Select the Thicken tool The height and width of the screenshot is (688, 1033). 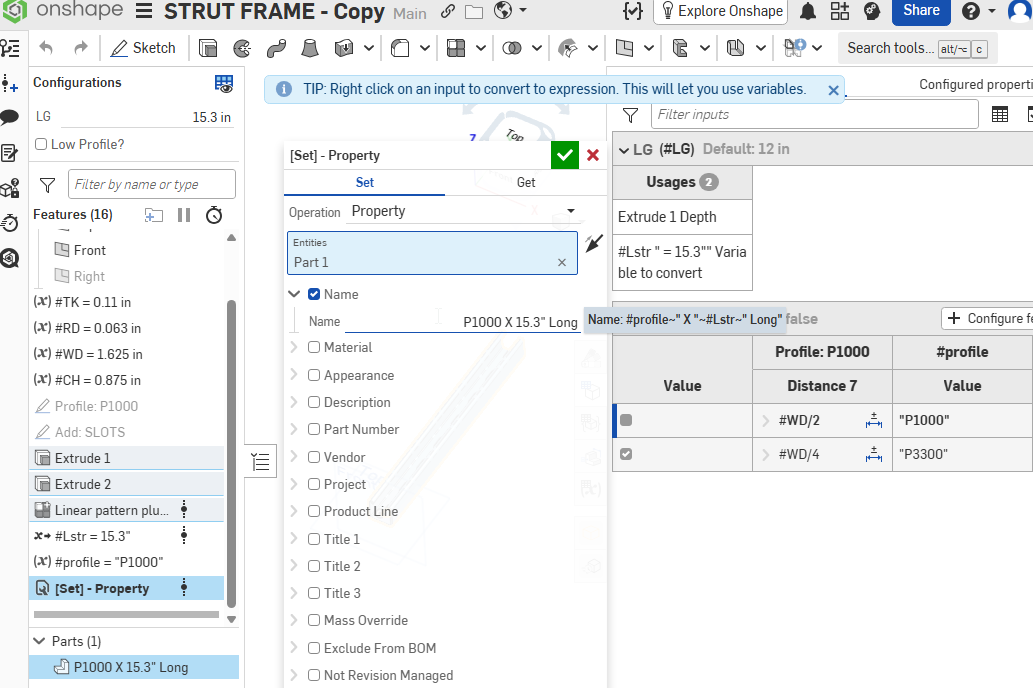coord(344,48)
